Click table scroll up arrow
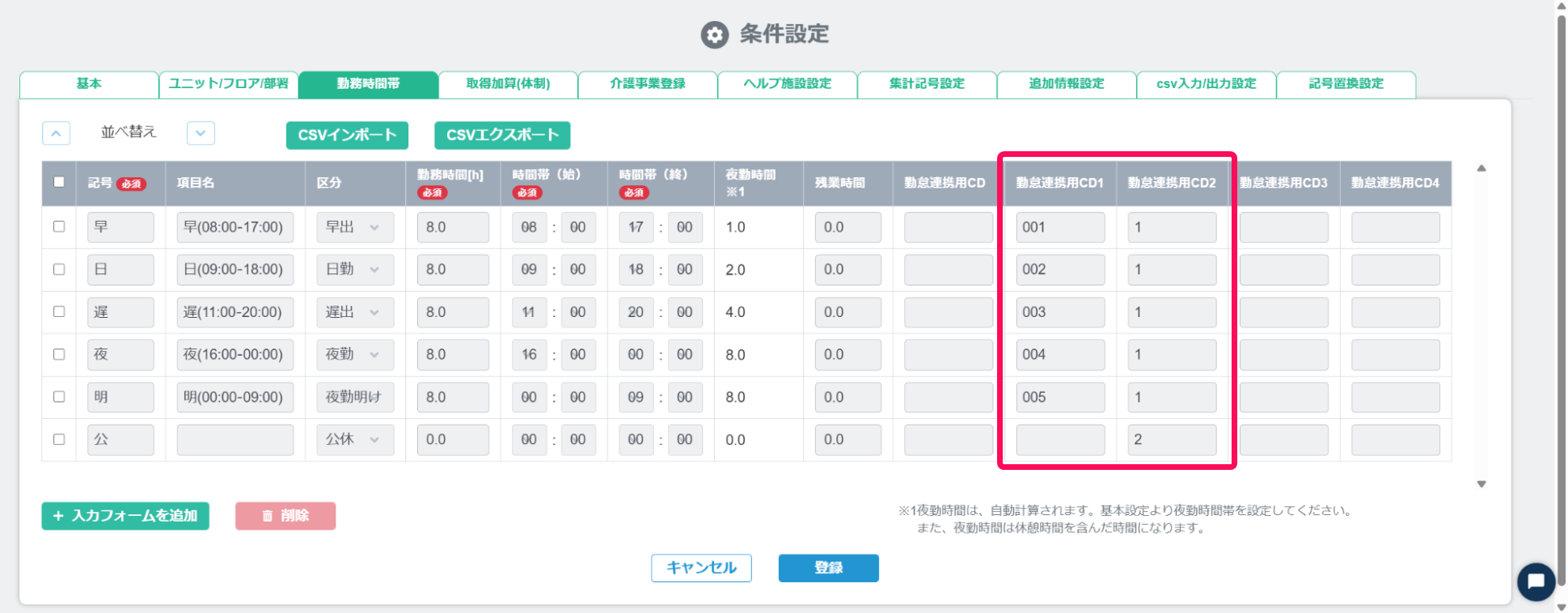This screenshot has width=1568, height=613. pyautogui.click(x=1481, y=168)
